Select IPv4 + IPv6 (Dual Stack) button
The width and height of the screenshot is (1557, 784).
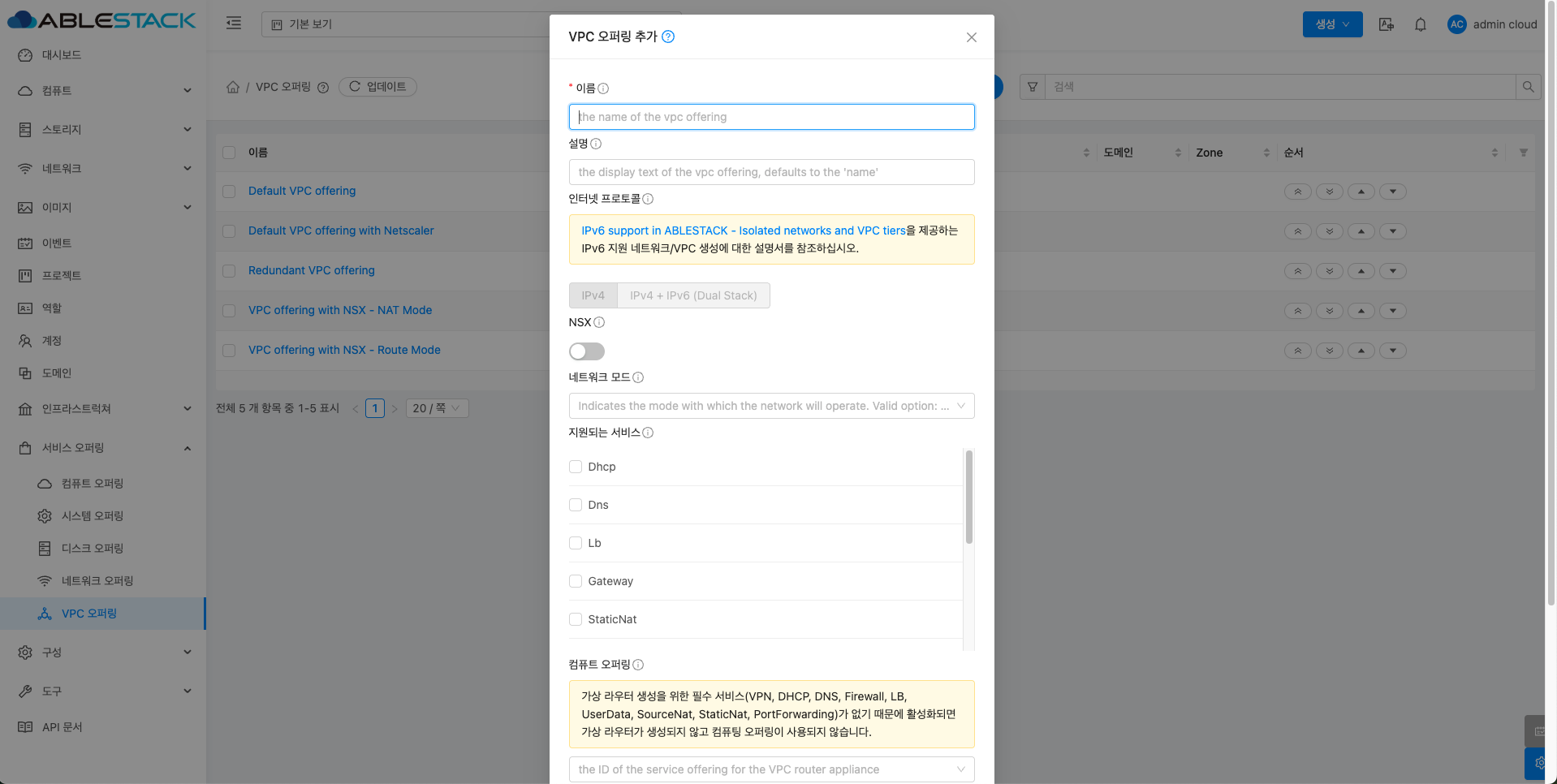694,295
